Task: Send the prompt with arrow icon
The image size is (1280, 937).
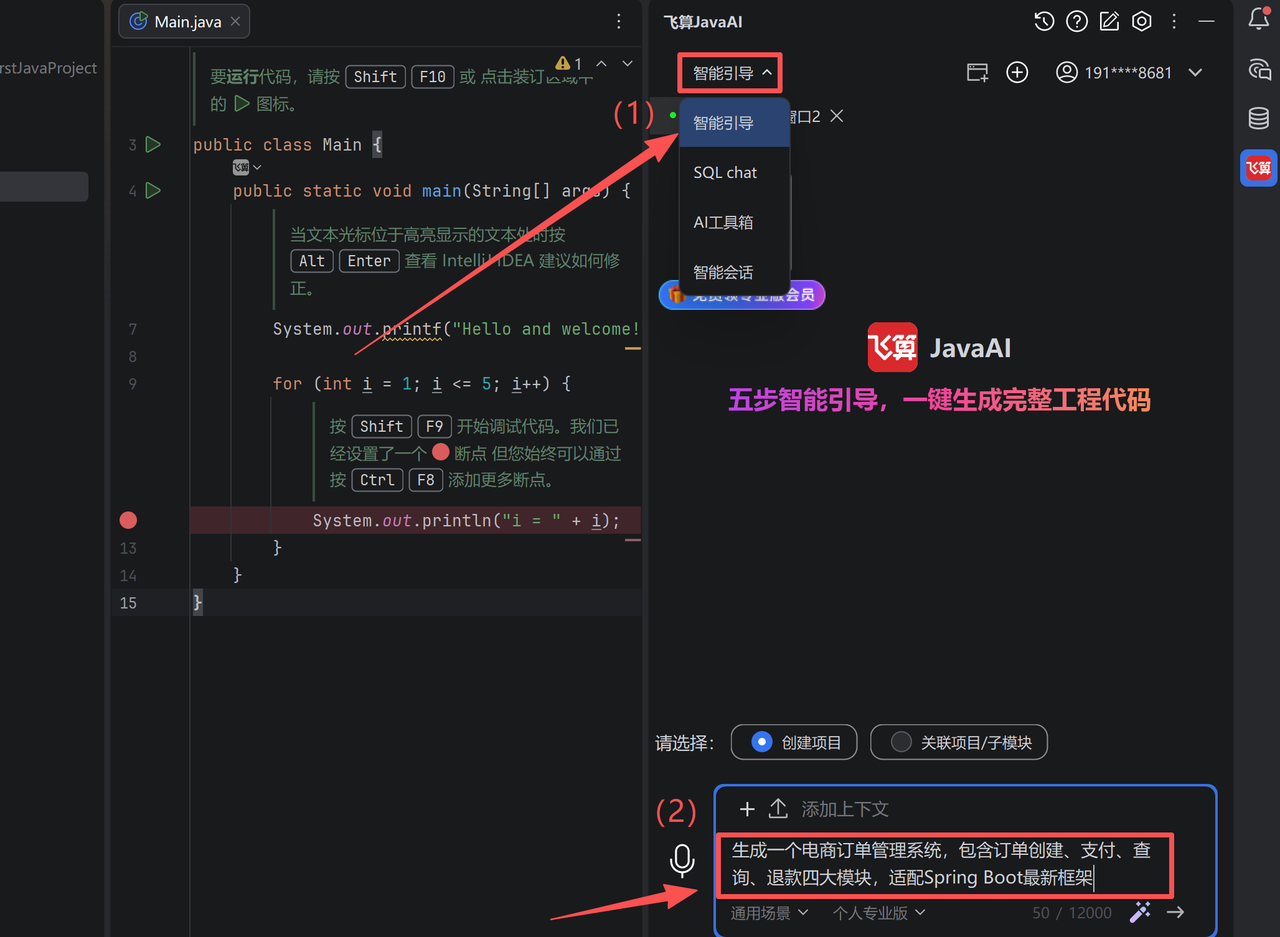Action: click(x=1176, y=912)
